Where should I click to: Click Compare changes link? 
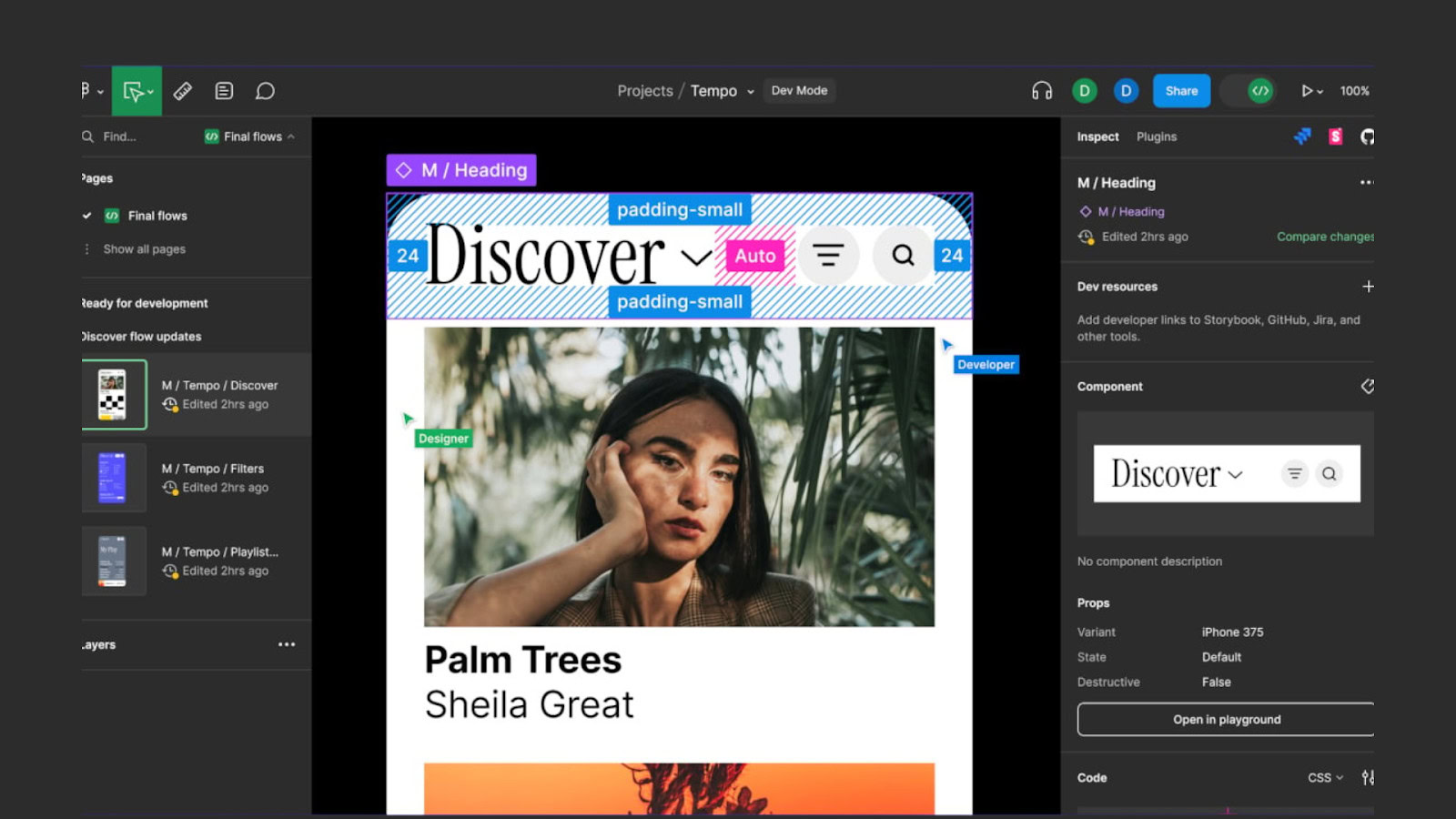(x=1325, y=237)
